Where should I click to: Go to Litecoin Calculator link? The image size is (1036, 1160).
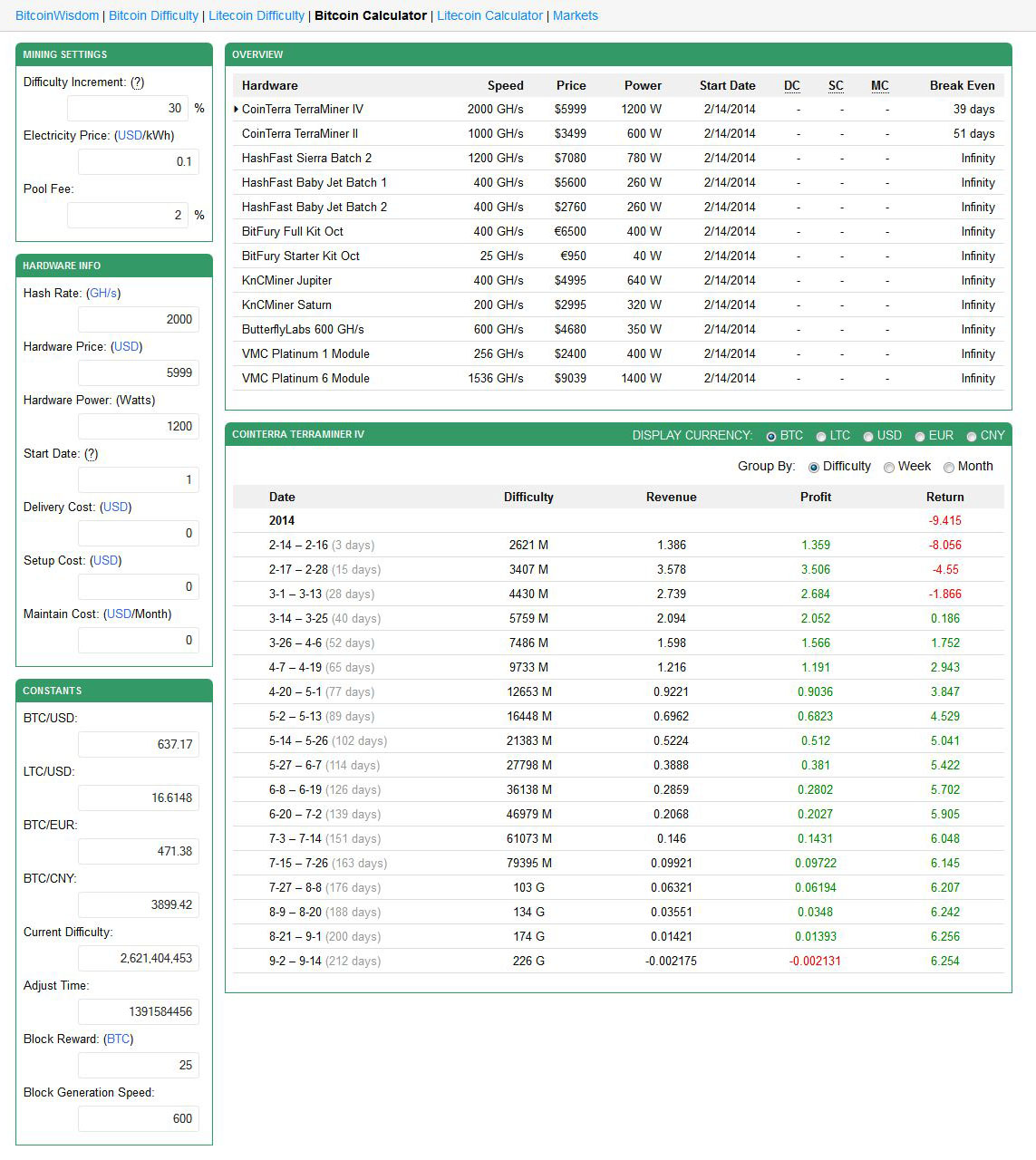(489, 15)
